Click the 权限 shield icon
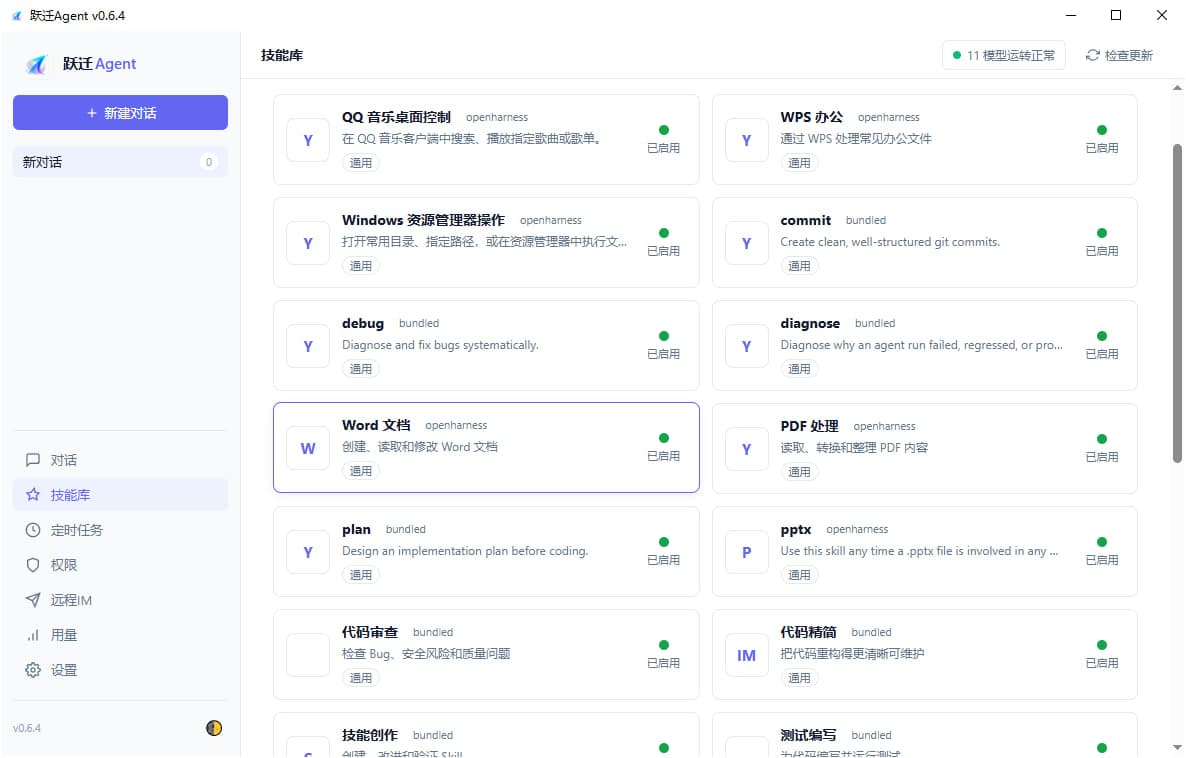The height and width of the screenshot is (758, 1186). pyautogui.click(x=33, y=565)
